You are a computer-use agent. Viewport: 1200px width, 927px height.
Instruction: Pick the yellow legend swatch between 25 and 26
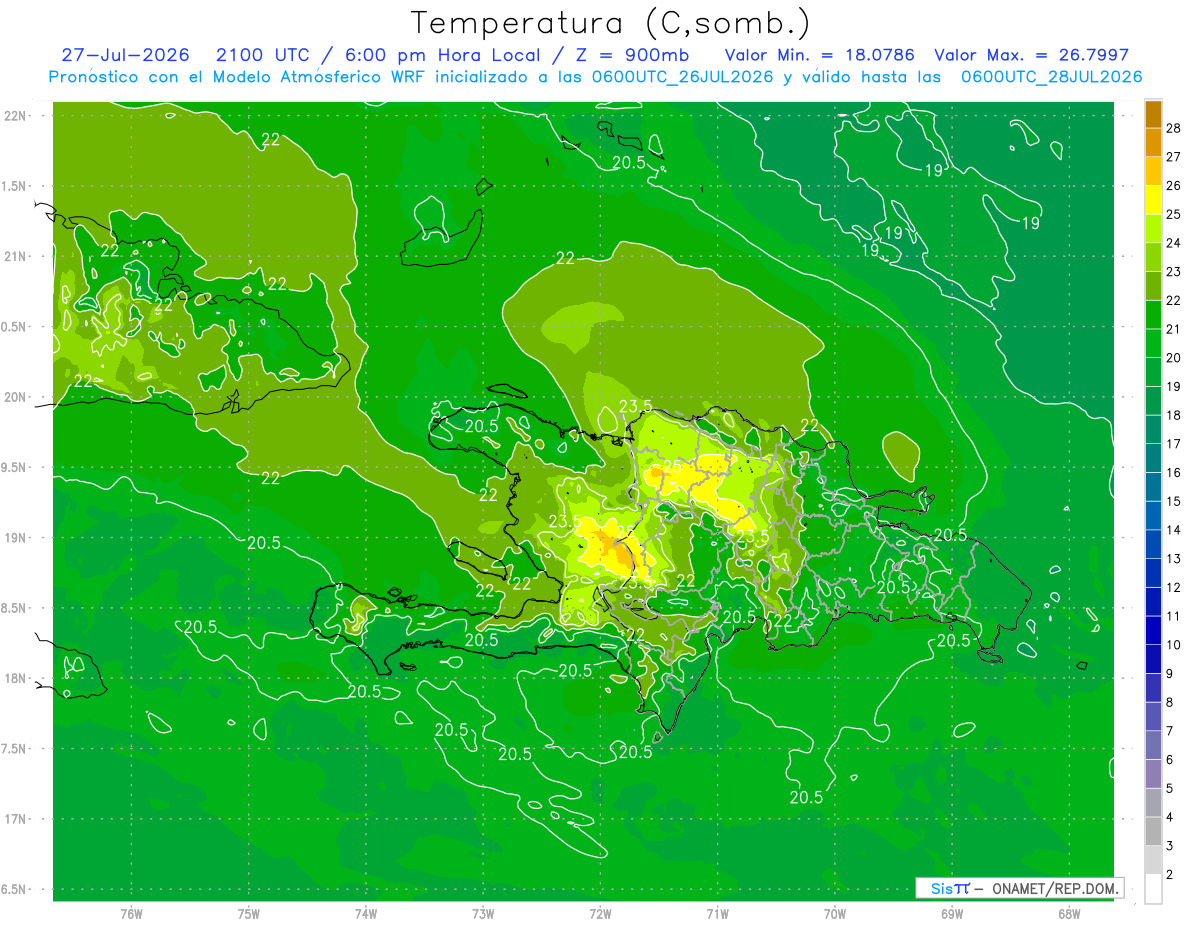coord(1153,199)
